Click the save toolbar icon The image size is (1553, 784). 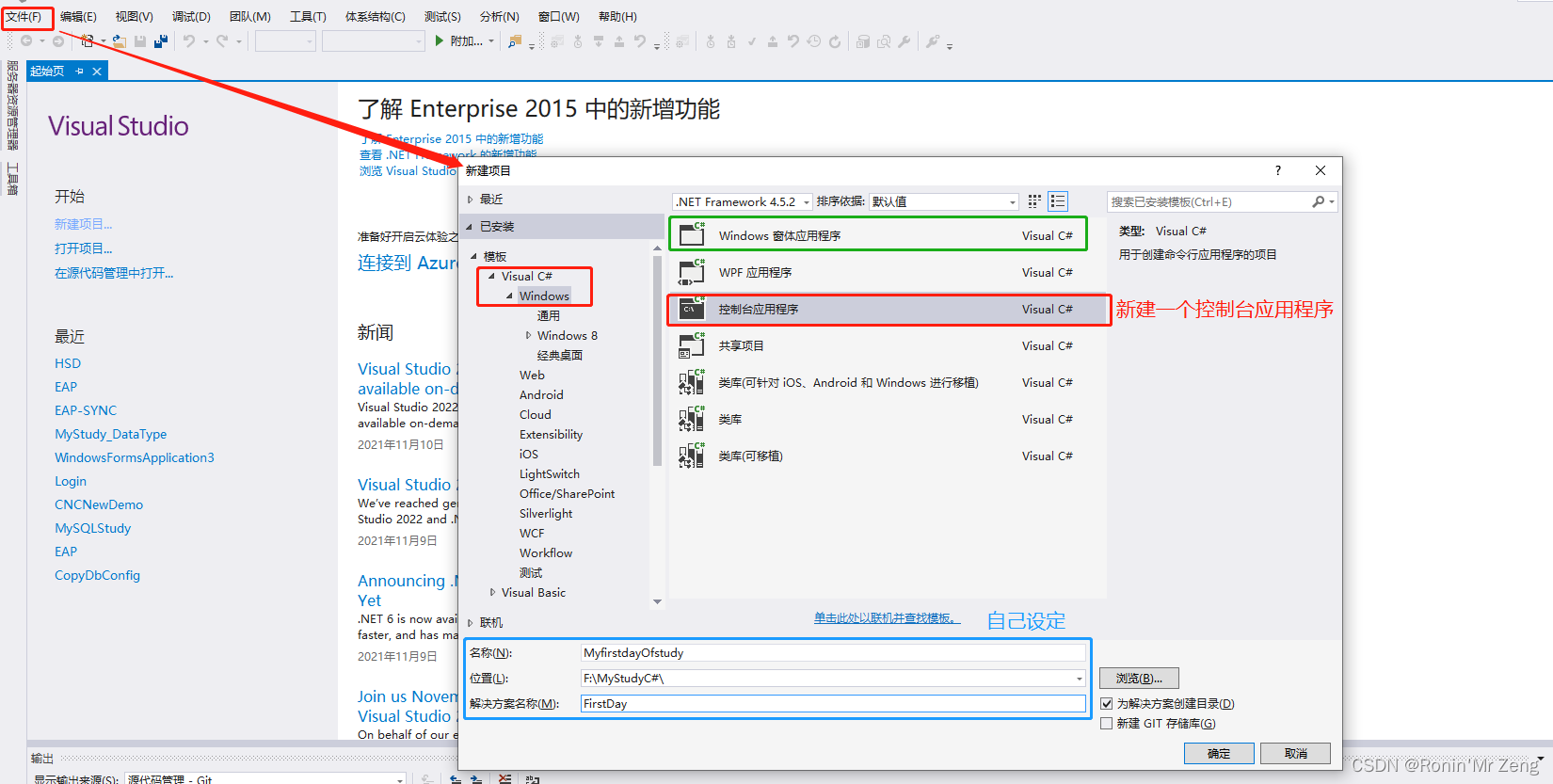(x=140, y=41)
